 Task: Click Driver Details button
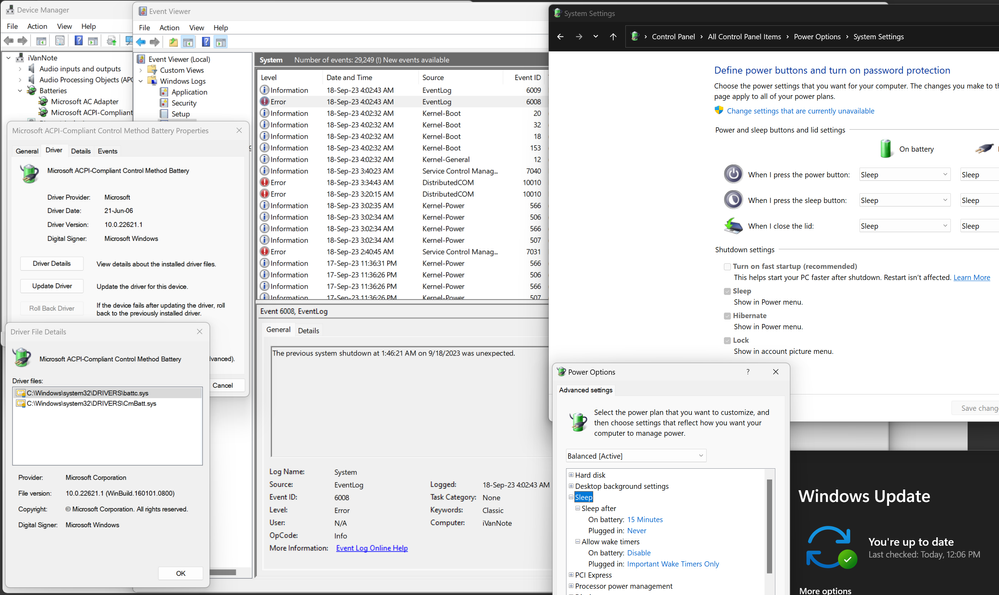coord(52,264)
